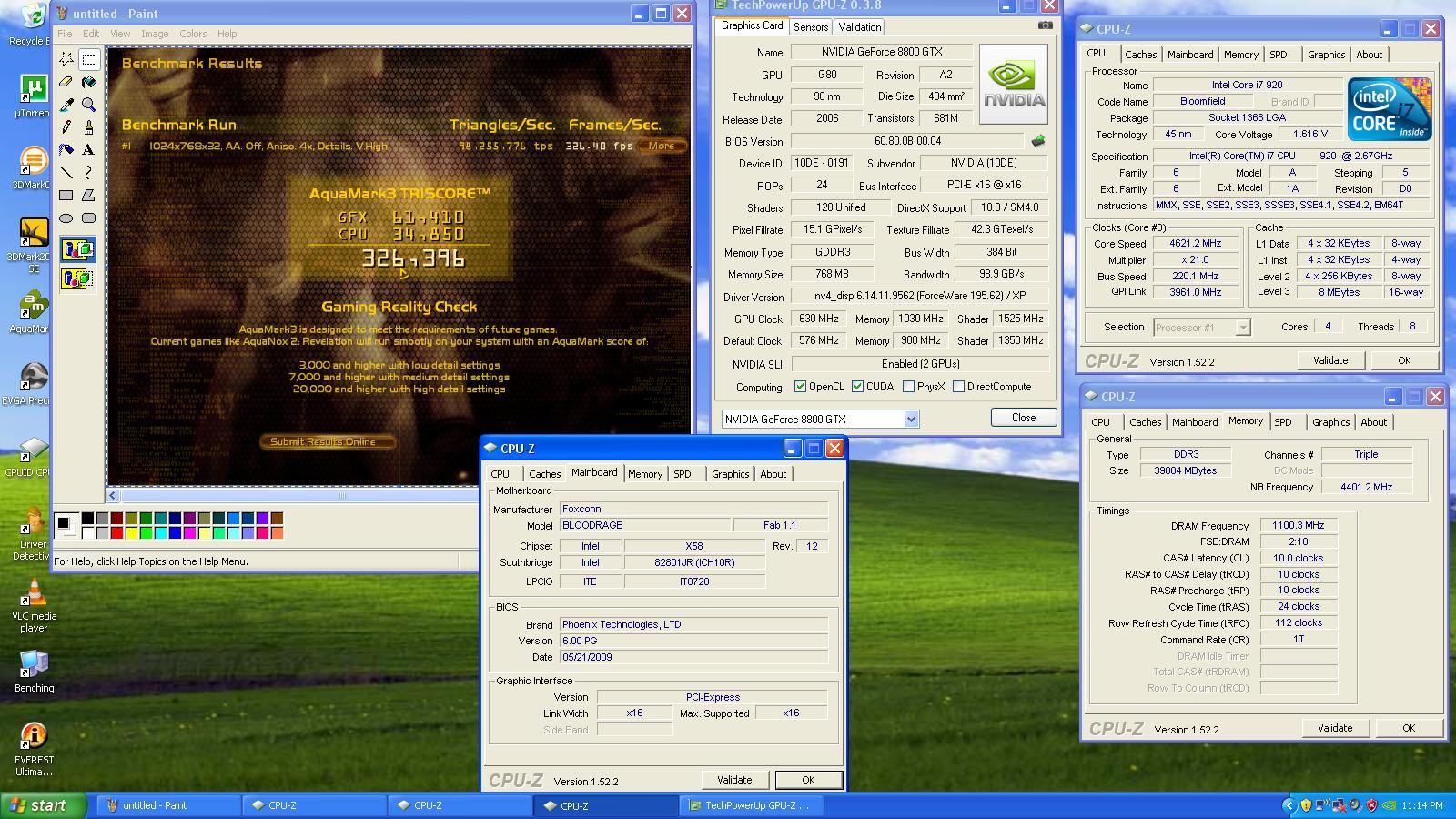Click the GPU-Z screenshot camera icon

tap(1045, 25)
